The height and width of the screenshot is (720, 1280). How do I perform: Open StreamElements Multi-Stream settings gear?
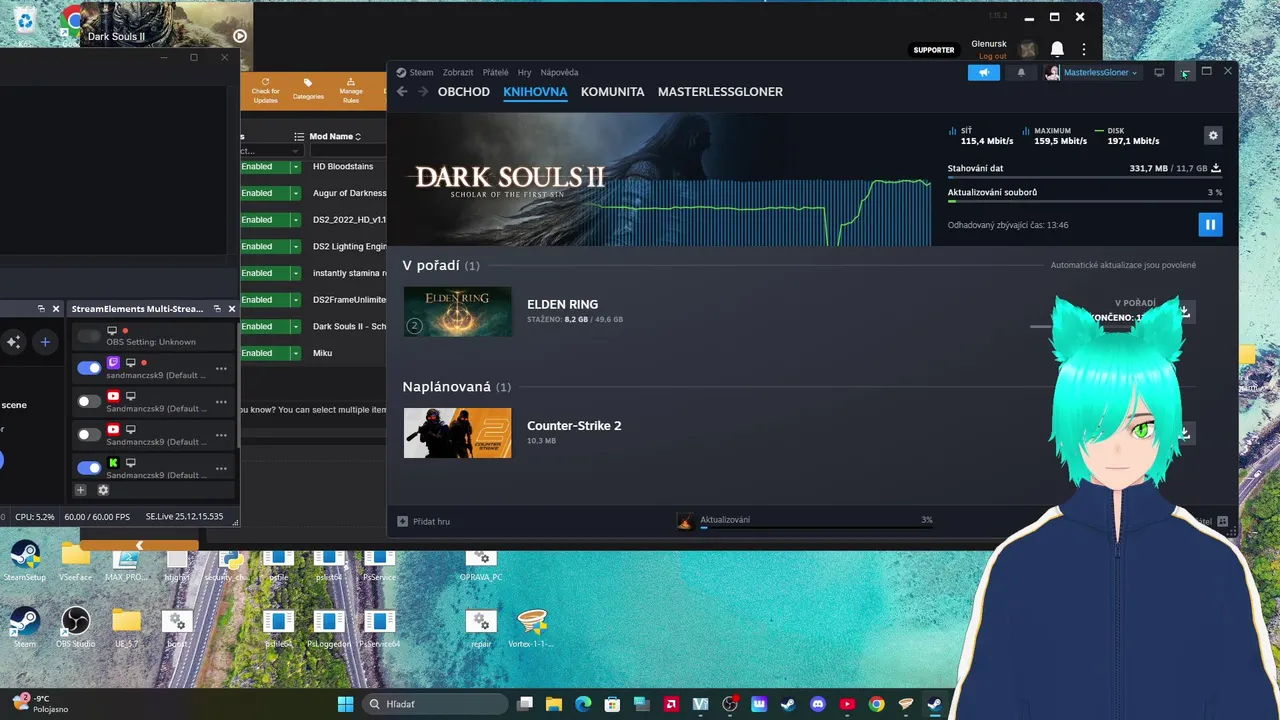(x=103, y=490)
